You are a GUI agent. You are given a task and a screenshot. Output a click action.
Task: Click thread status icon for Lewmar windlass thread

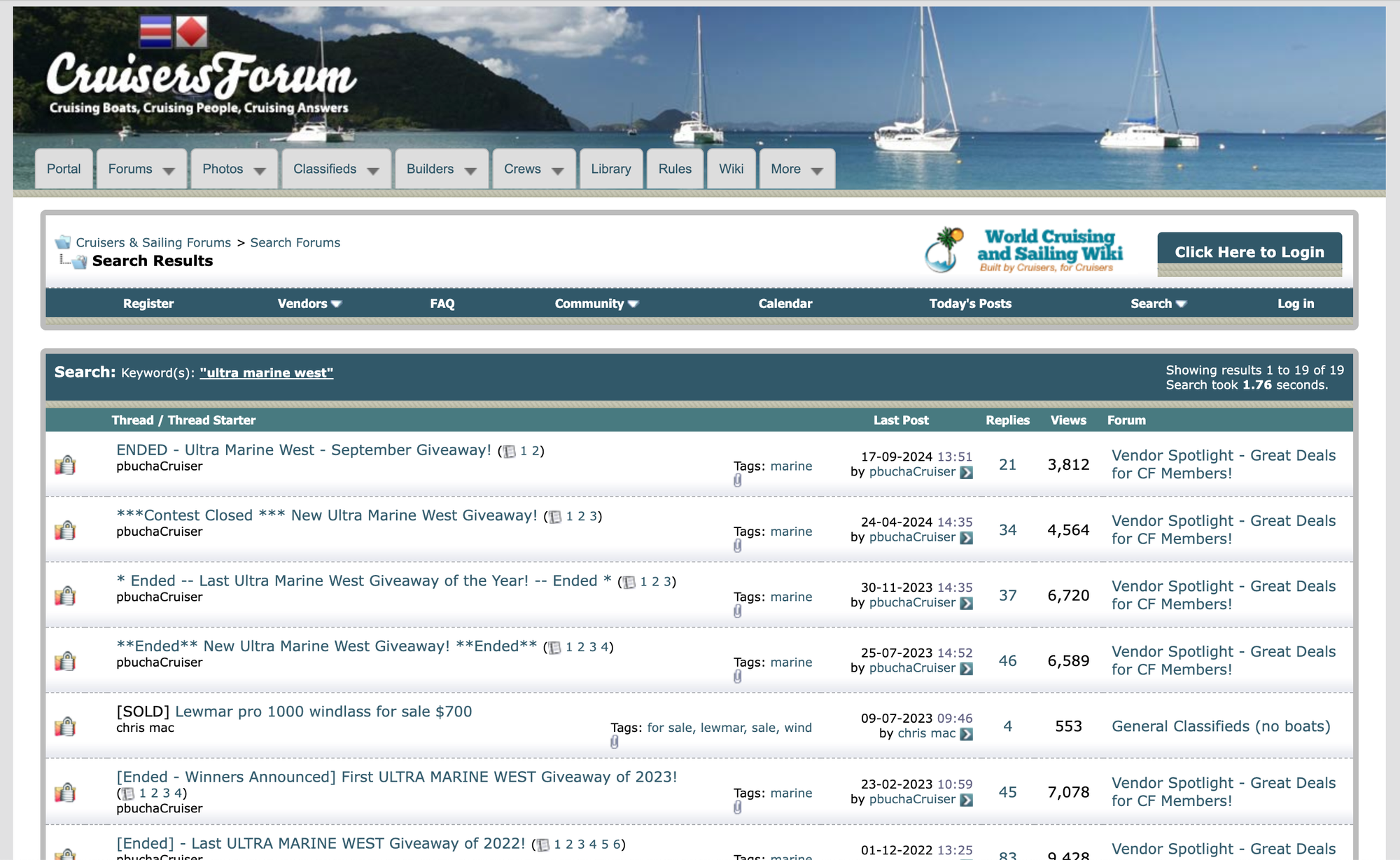(65, 726)
